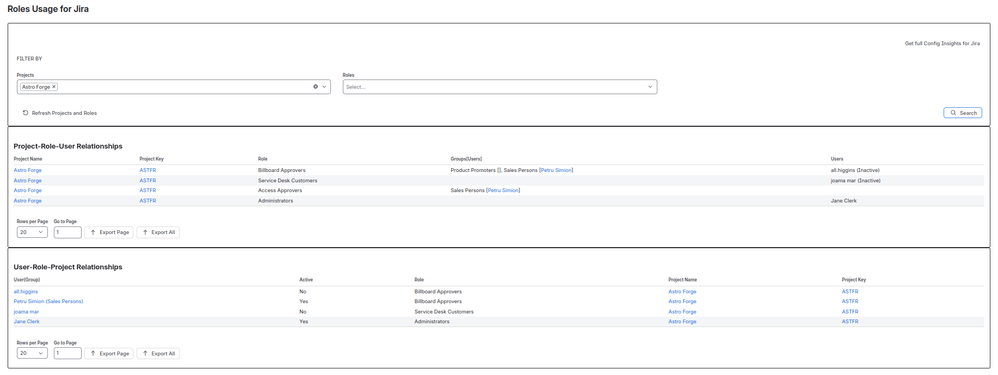Open joama mar user link

[26, 312]
